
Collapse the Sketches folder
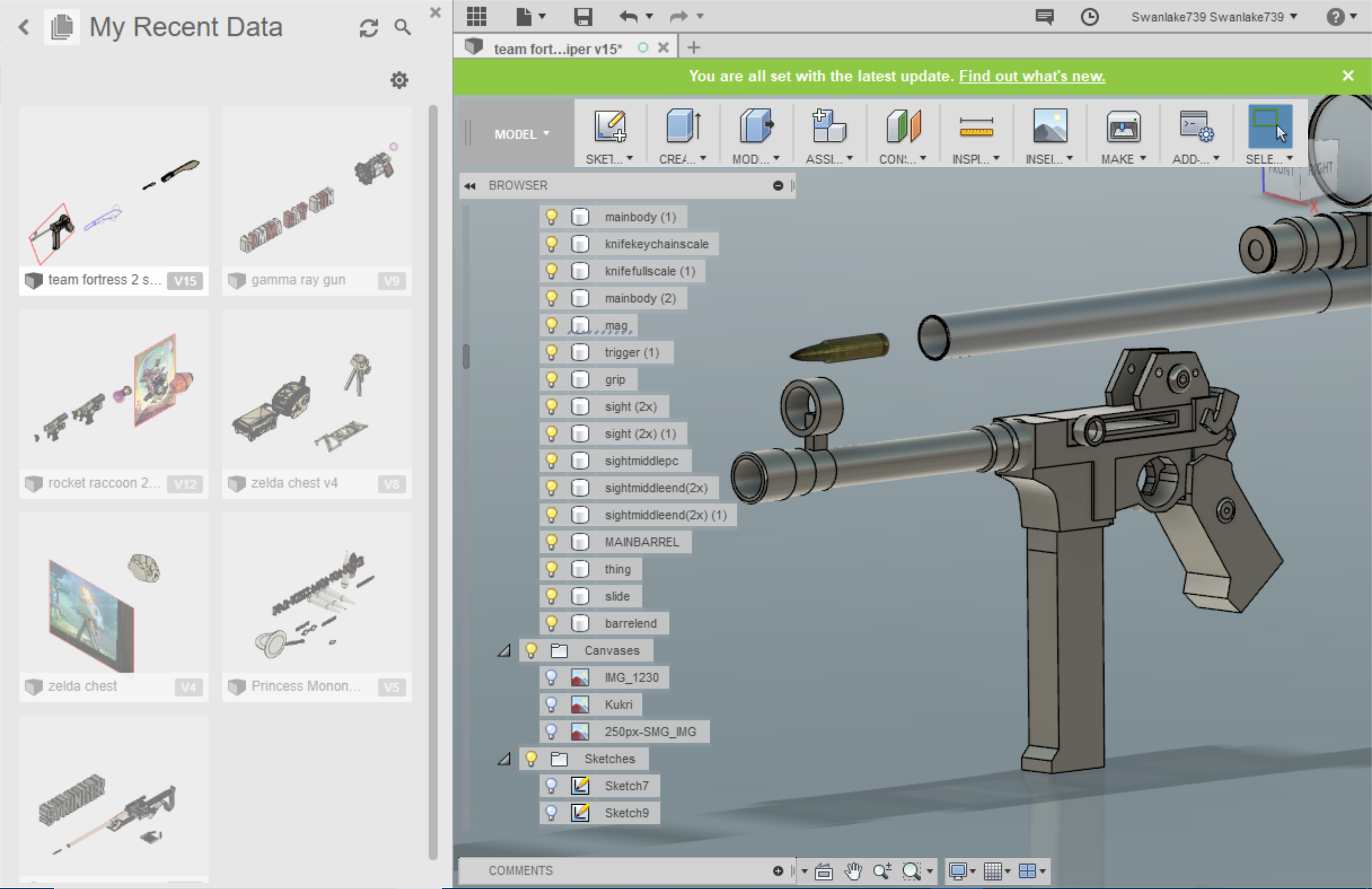(x=504, y=759)
